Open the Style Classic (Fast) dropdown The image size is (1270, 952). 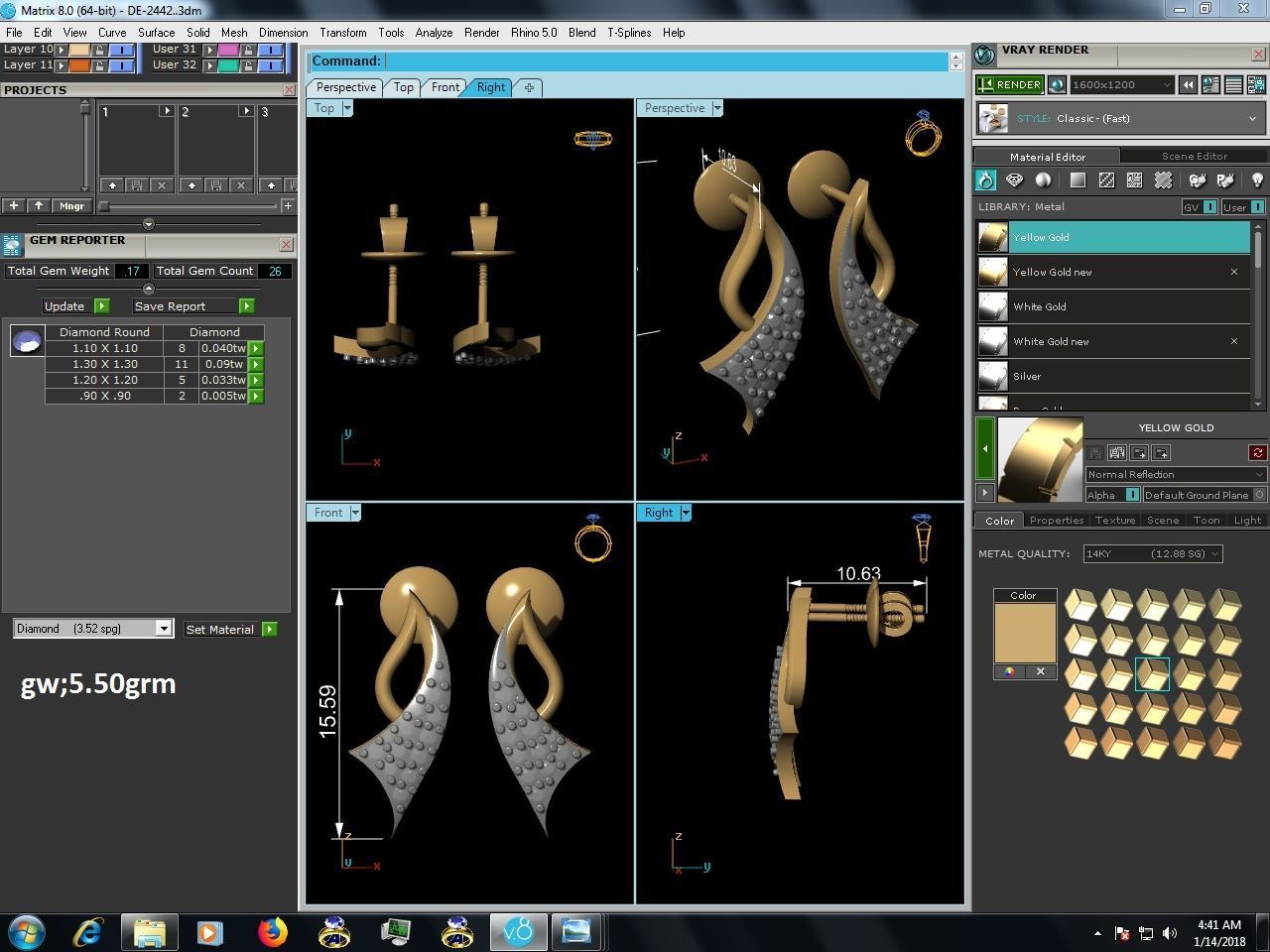coord(1121,118)
